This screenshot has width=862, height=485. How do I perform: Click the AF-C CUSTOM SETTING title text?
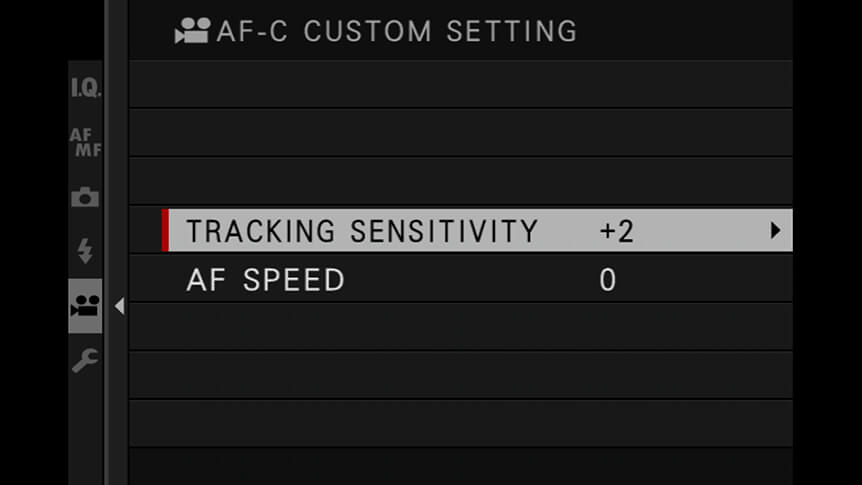click(397, 31)
